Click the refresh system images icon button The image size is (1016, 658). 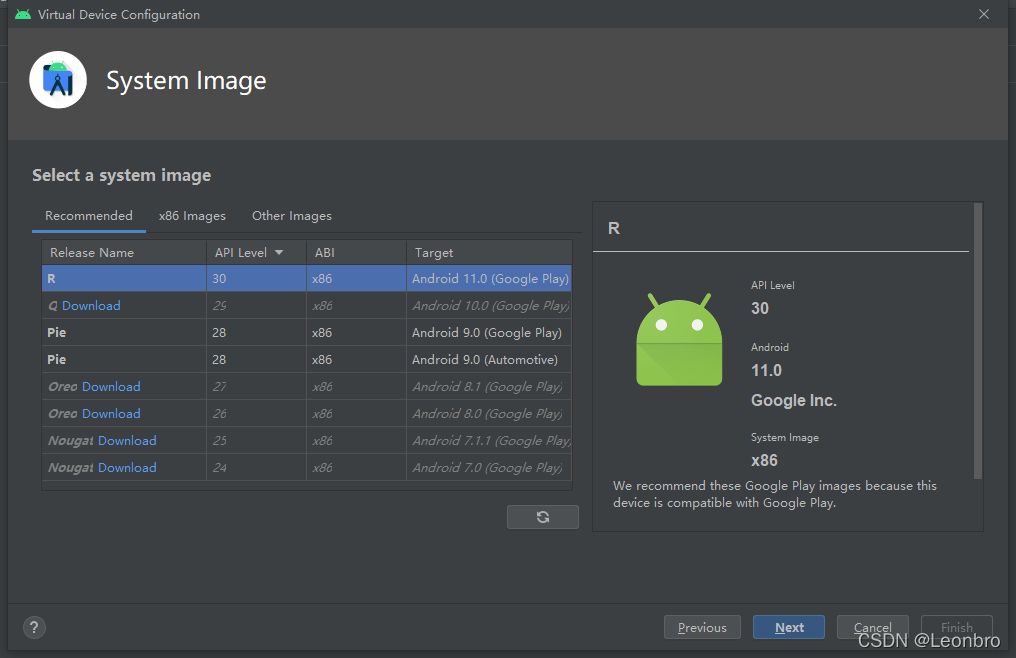coord(542,517)
